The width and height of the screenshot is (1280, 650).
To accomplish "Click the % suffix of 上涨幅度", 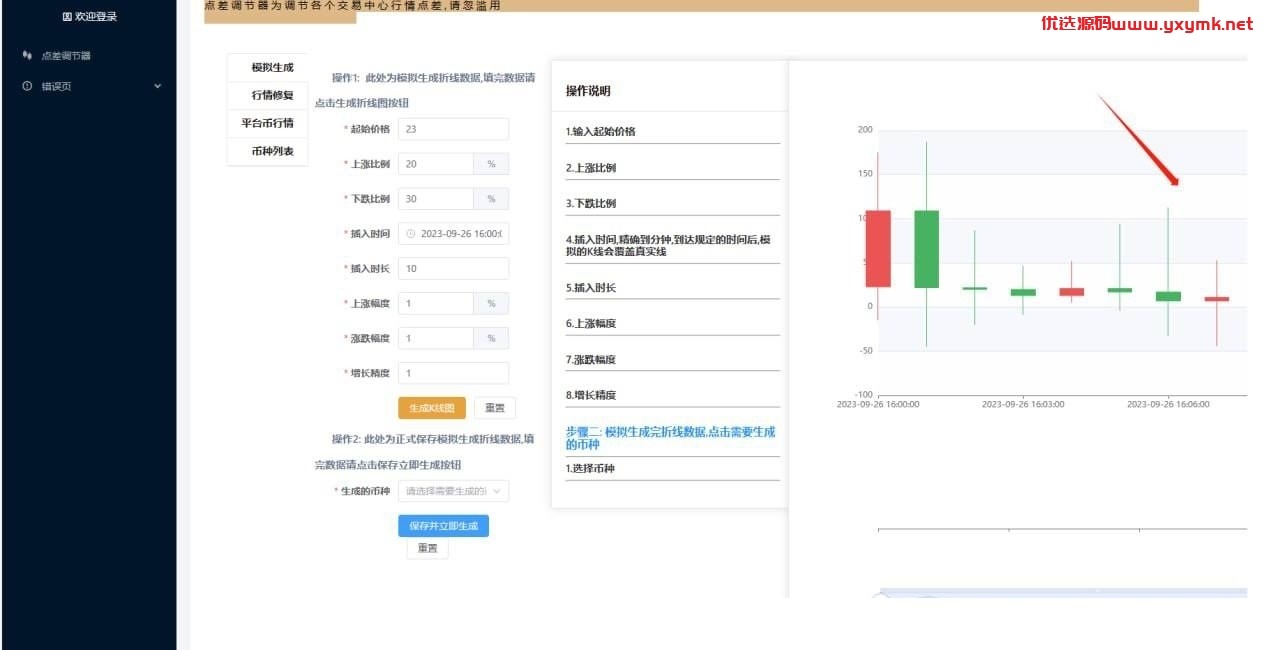I will pos(491,303).
